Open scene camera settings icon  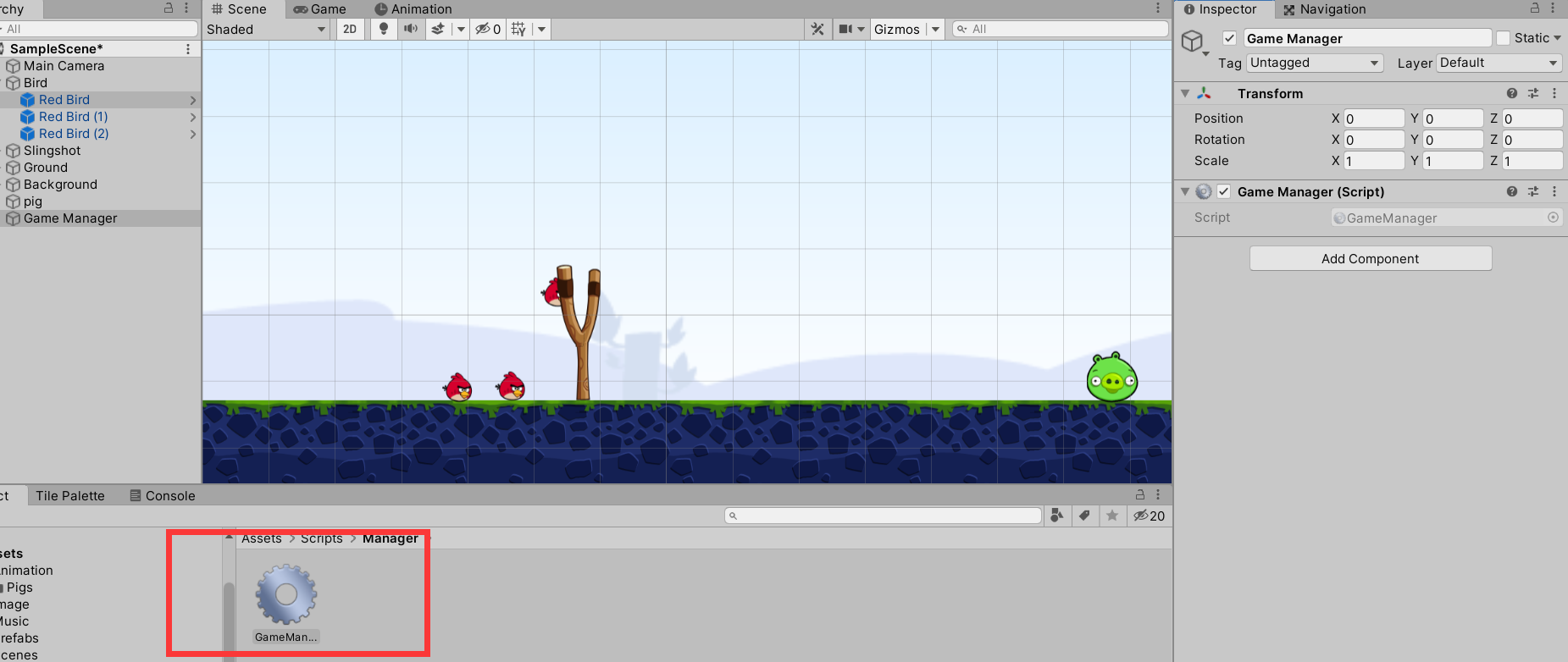[x=846, y=29]
